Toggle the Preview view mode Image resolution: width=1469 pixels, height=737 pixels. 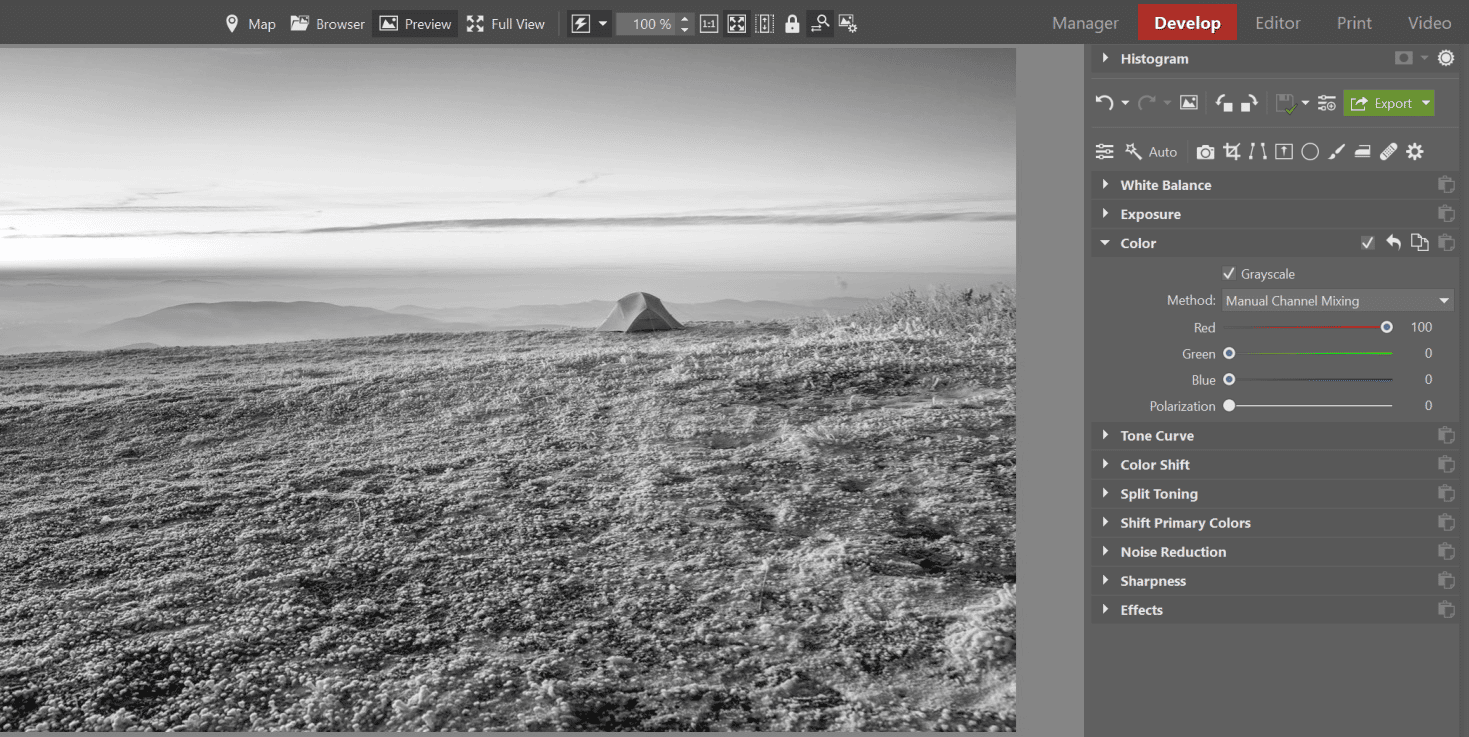click(x=415, y=24)
